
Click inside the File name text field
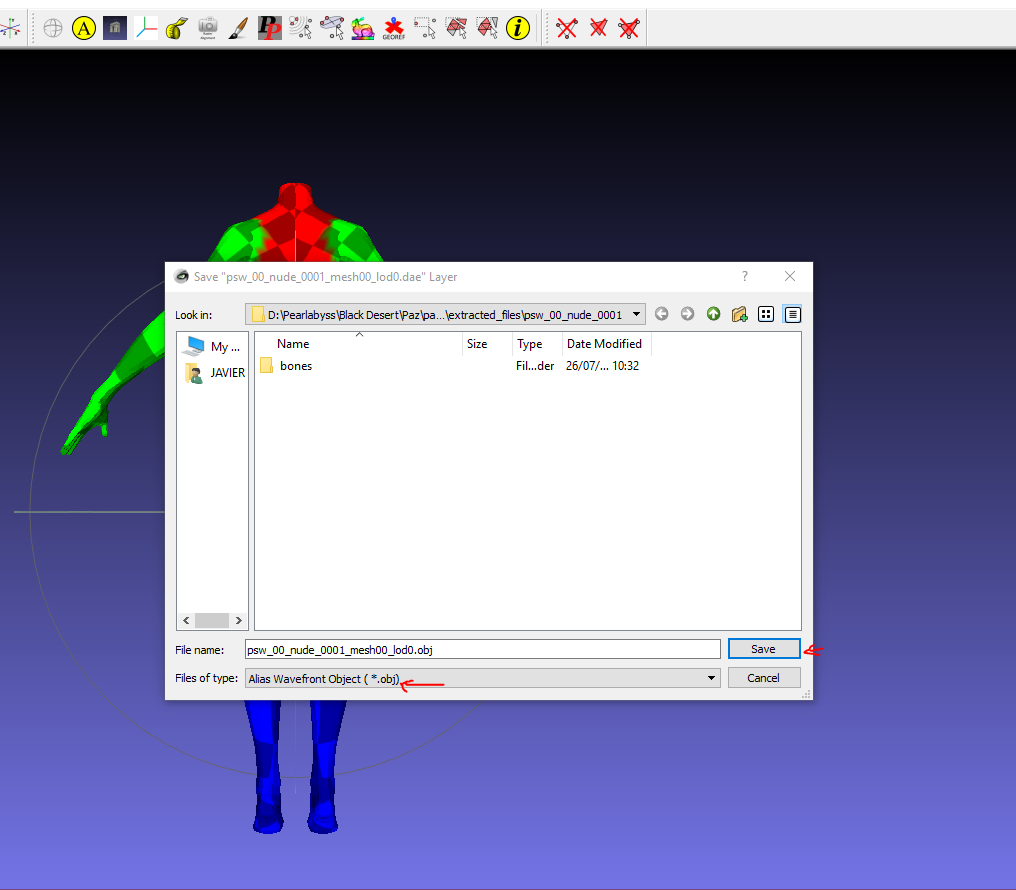coord(482,649)
